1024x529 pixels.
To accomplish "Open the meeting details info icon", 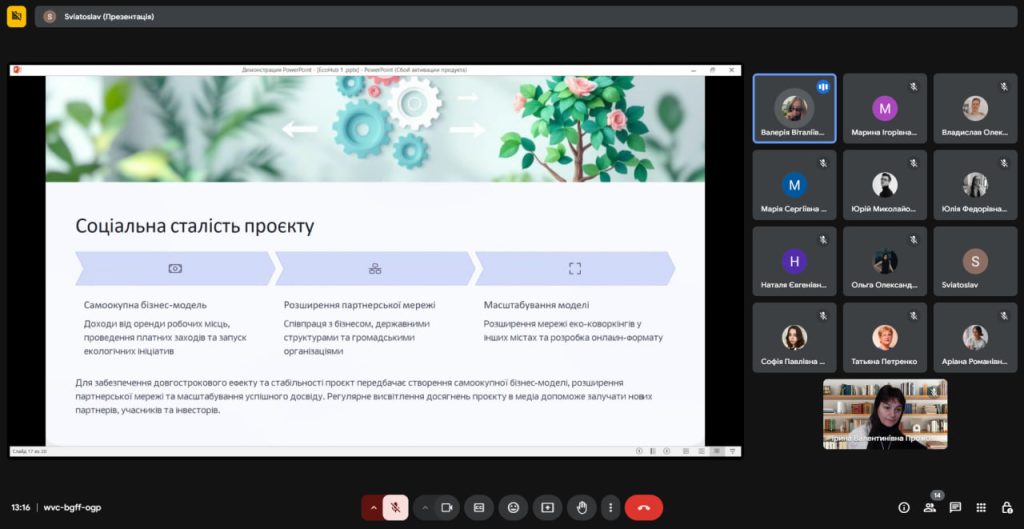I will coord(904,507).
